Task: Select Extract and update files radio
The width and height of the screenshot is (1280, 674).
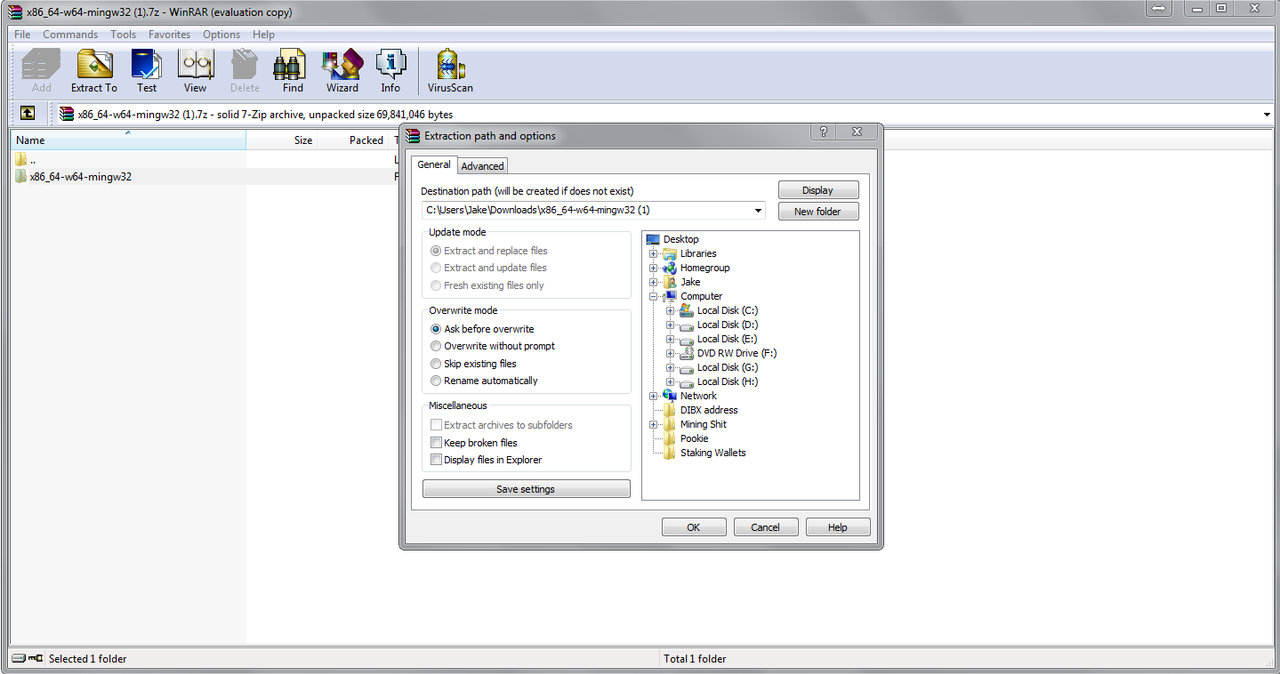Action: (436, 268)
